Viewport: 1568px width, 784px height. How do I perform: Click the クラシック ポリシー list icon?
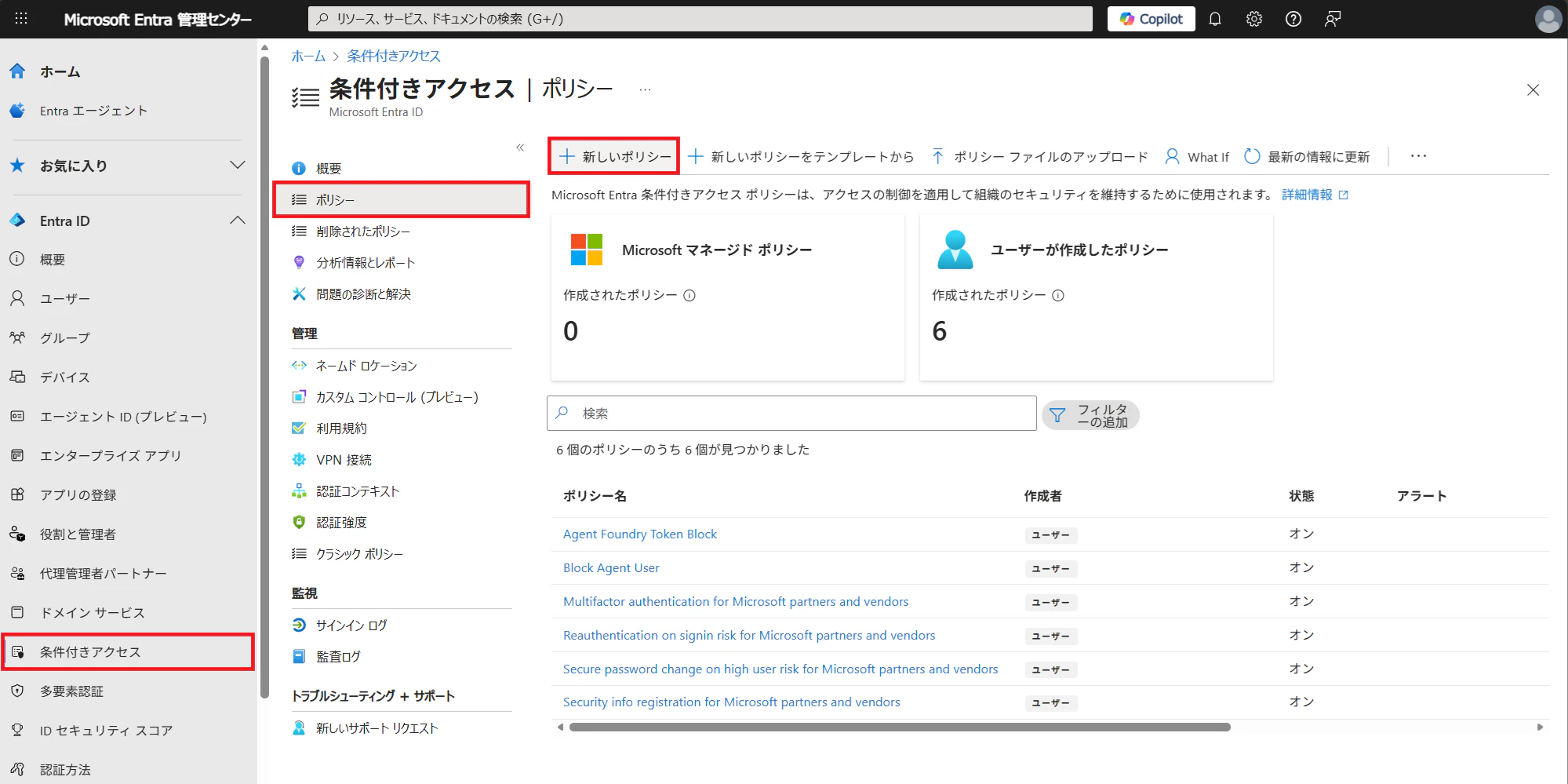click(299, 554)
